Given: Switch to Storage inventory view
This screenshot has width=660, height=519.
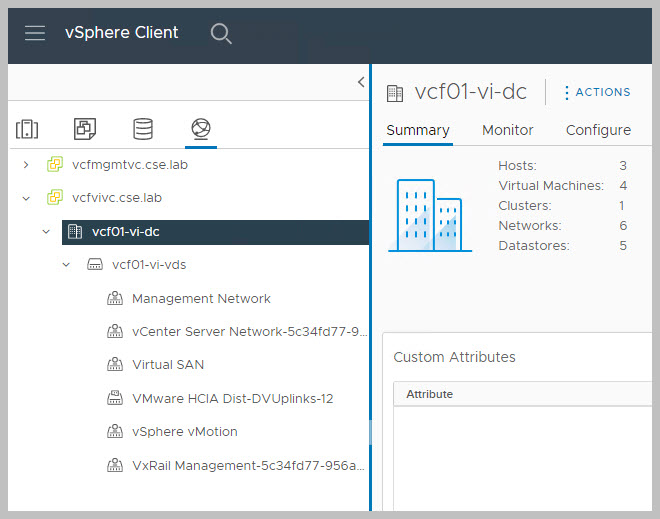Looking at the screenshot, I should point(143,129).
